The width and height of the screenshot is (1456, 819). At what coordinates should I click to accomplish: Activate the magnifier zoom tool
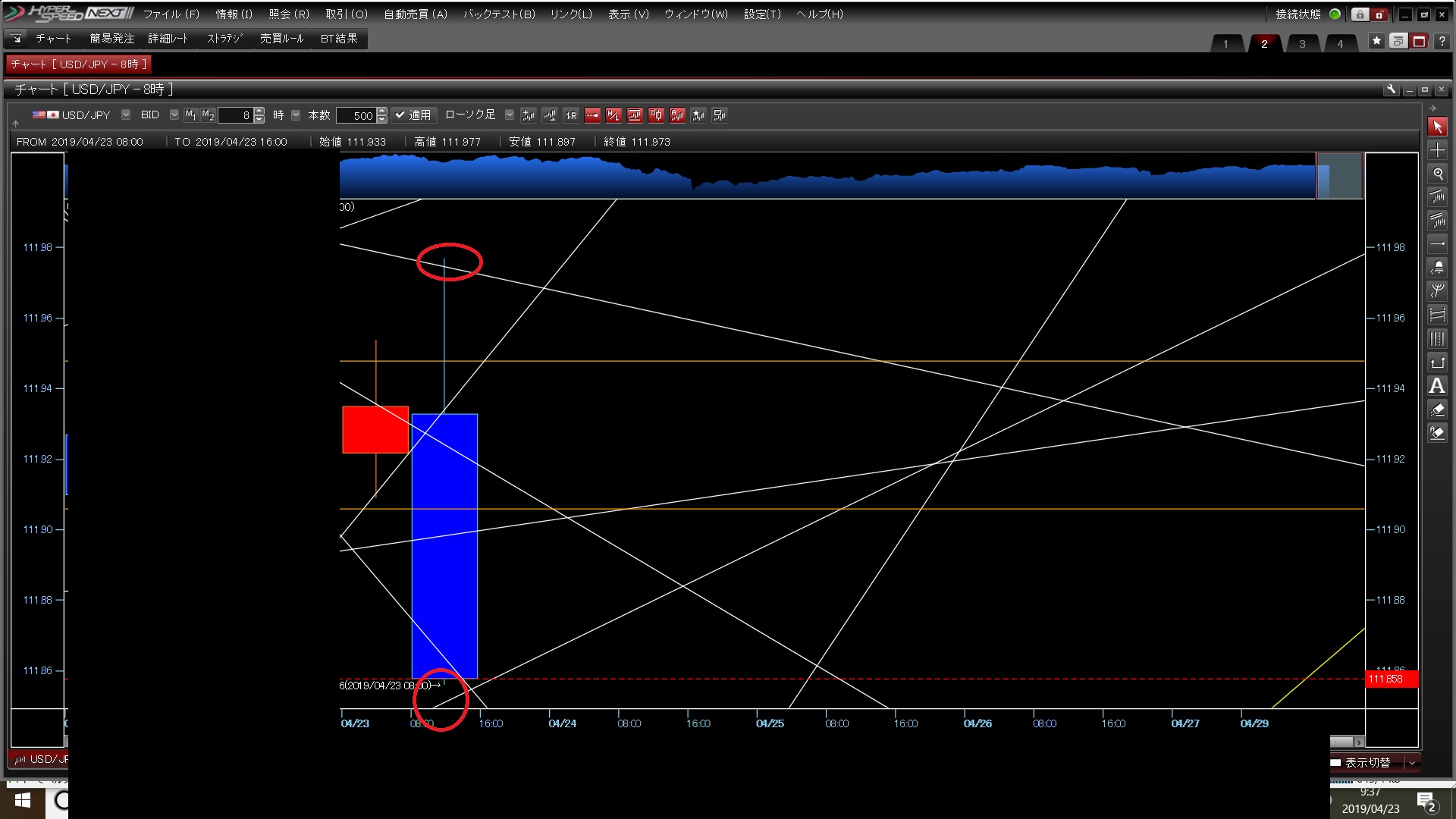(x=1437, y=174)
